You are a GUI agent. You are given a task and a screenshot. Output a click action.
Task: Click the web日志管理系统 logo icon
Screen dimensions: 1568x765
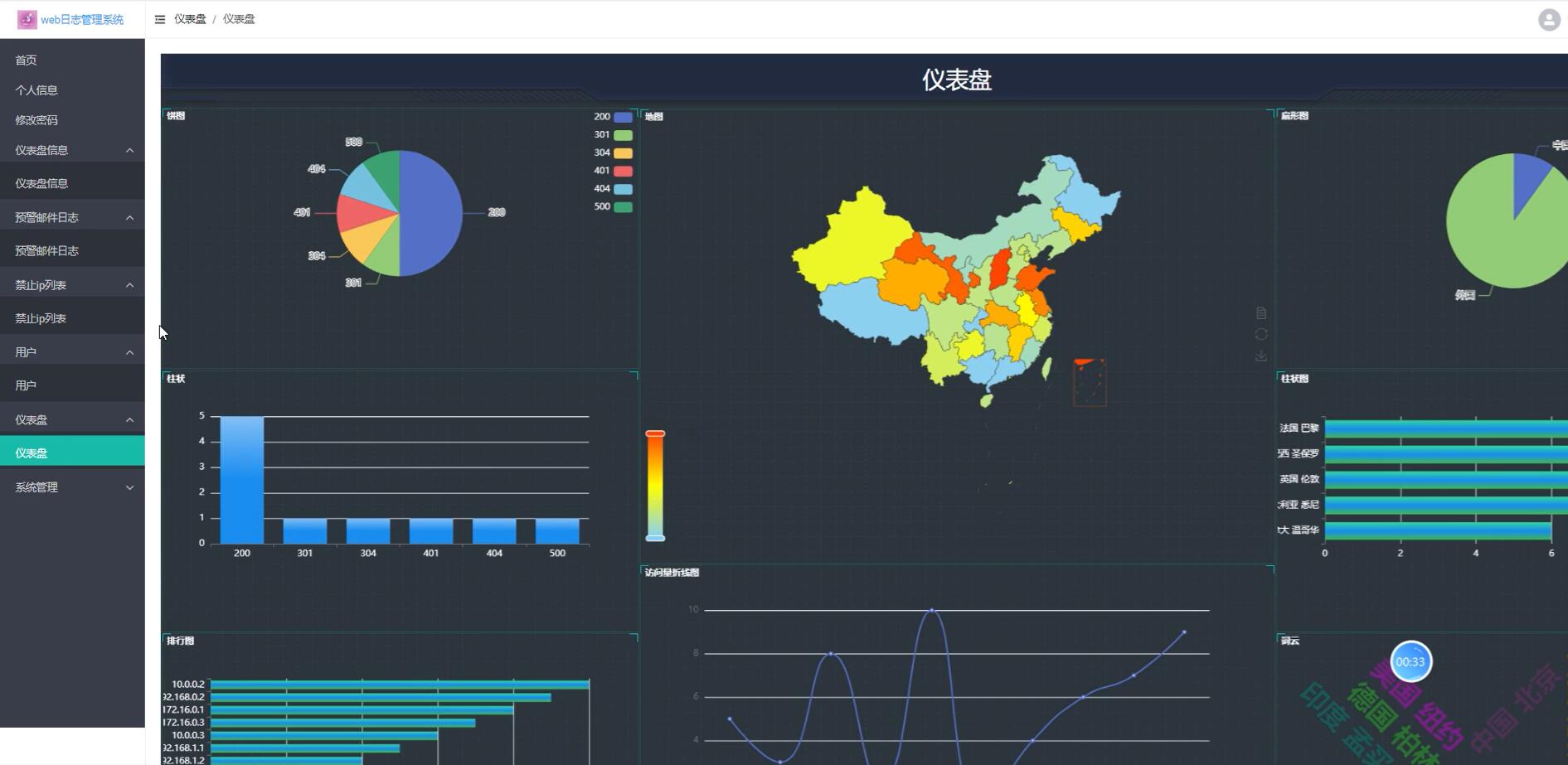point(26,18)
